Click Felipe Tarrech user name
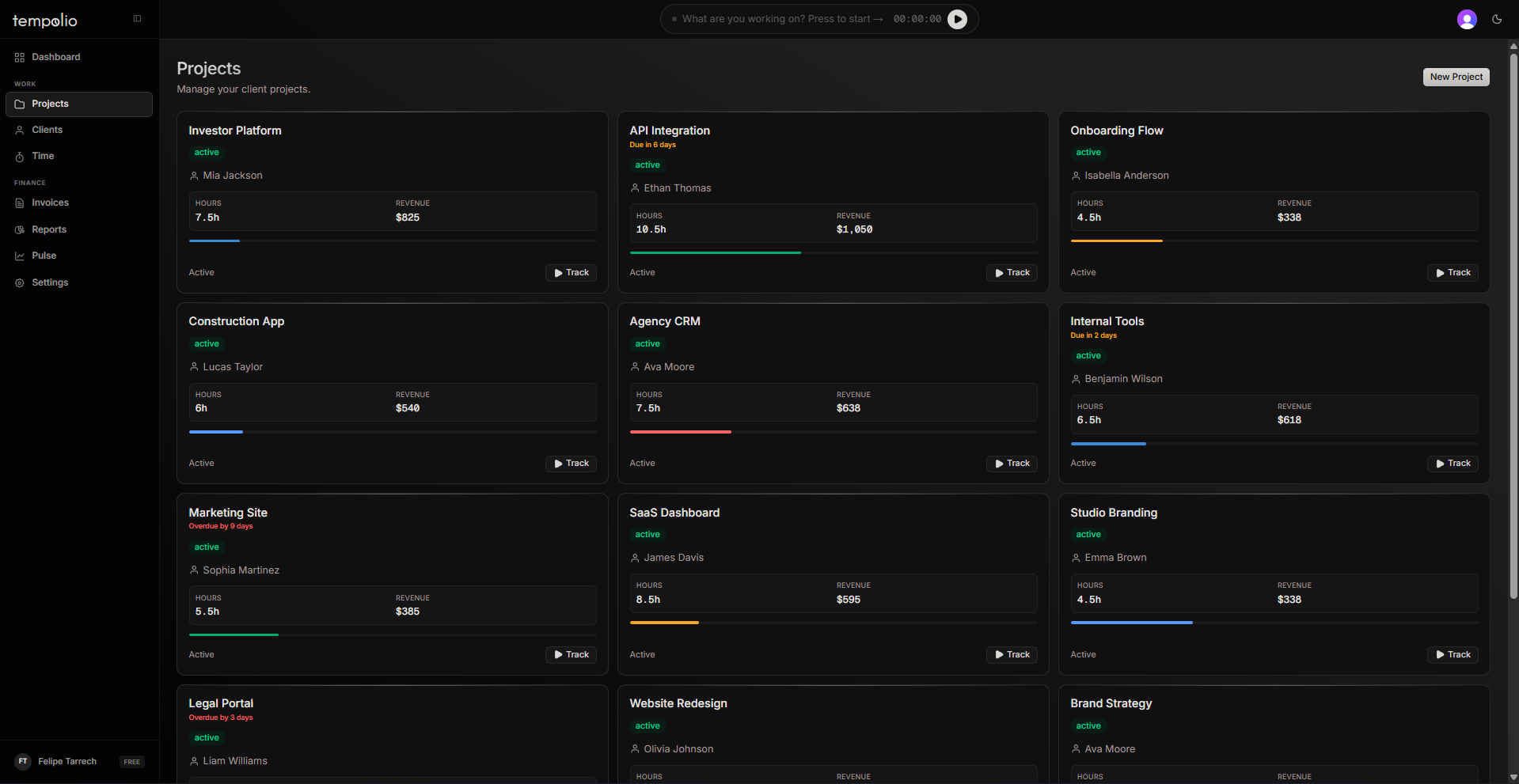Viewport: 1519px width, 784px height. click(67, 761)
